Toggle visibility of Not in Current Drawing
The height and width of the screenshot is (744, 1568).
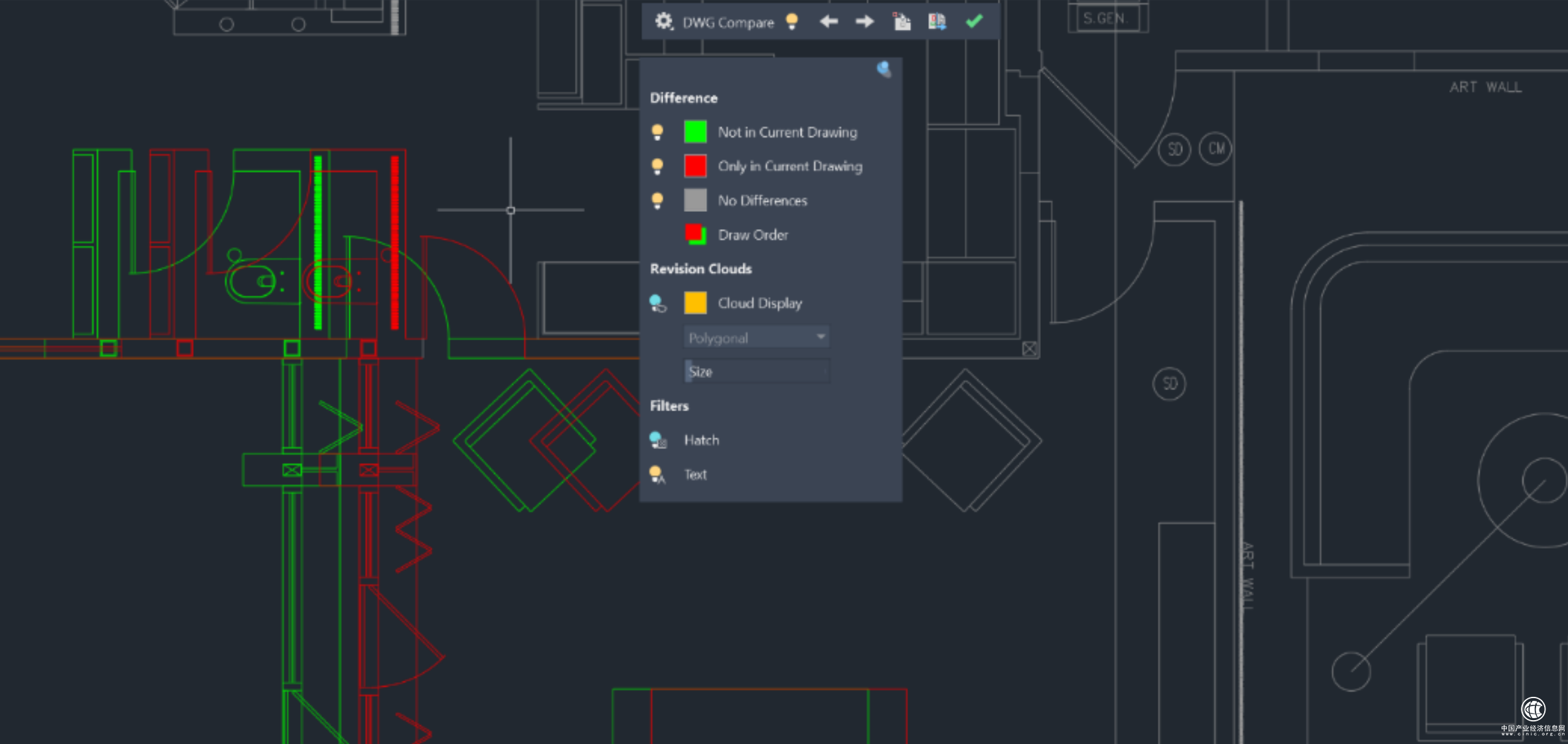[x=657, y=132]
